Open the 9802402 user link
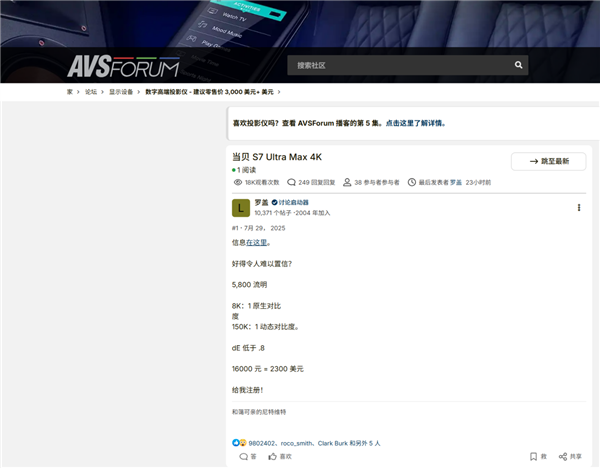Screen dimensions: 600x468 point(262,443)
